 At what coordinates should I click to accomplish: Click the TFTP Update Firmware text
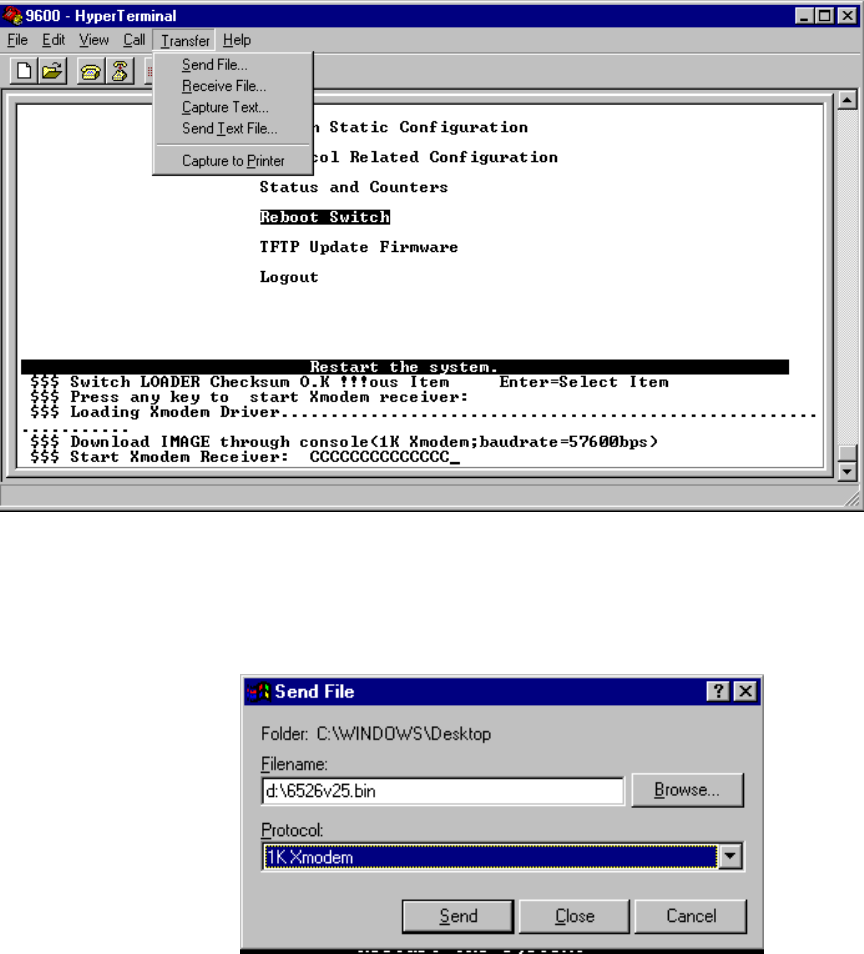(359, 247)
